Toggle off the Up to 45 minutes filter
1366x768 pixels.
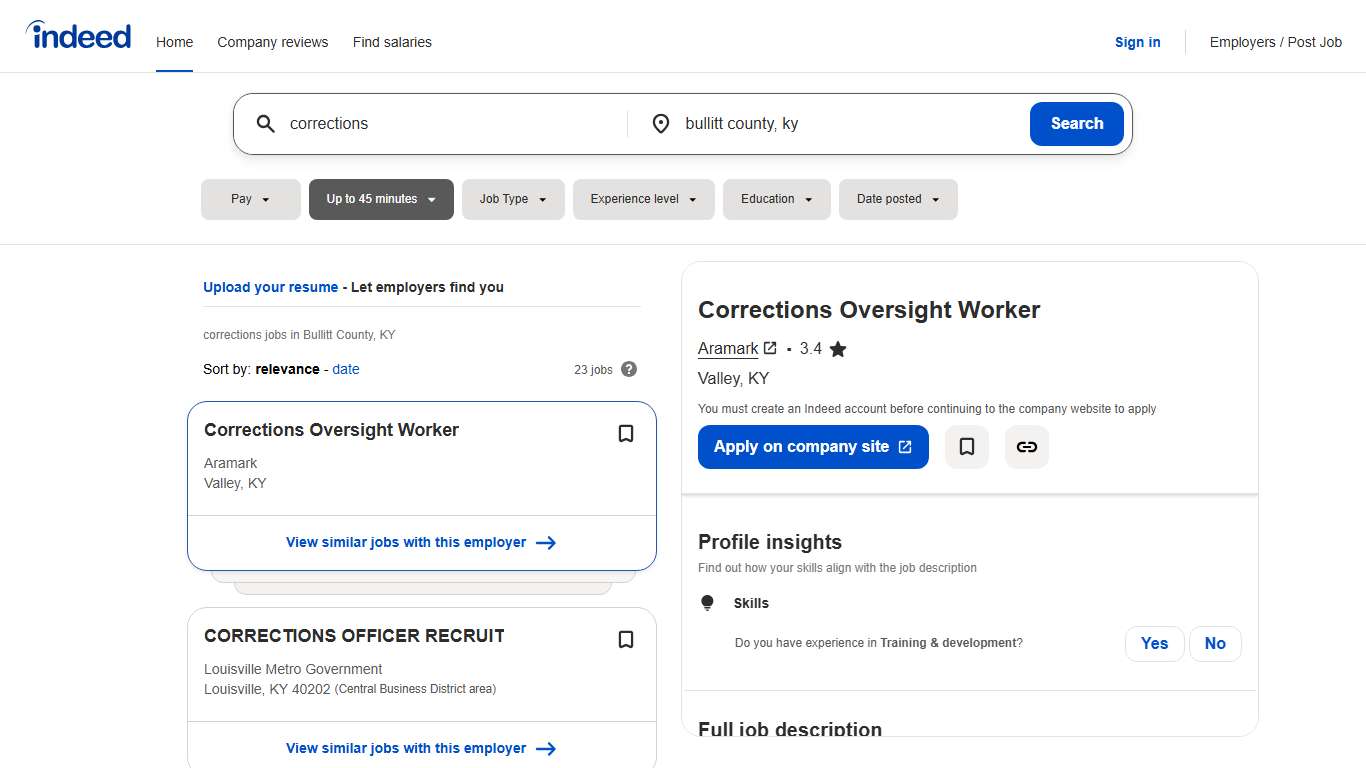(381, 199)
